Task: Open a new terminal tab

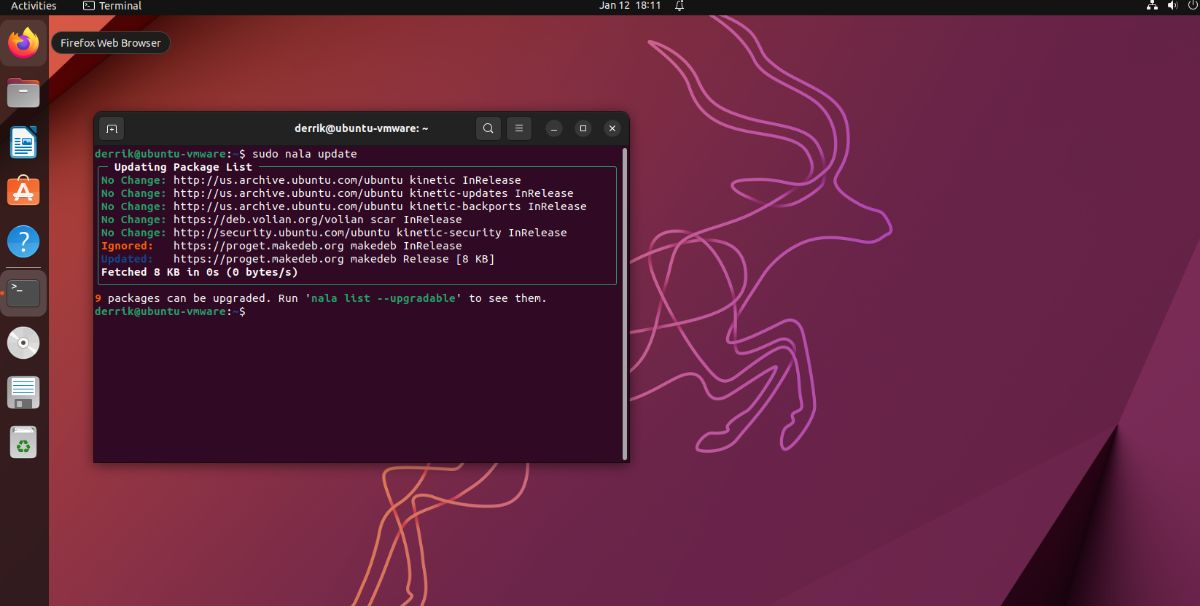Action: click(111, 128)
